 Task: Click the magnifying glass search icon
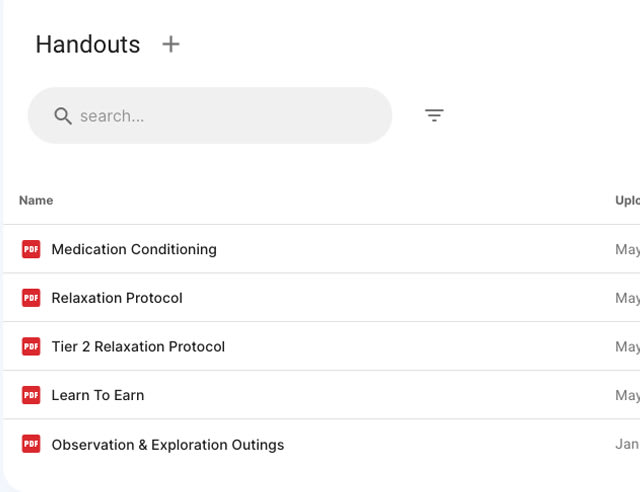click(63, 116)
